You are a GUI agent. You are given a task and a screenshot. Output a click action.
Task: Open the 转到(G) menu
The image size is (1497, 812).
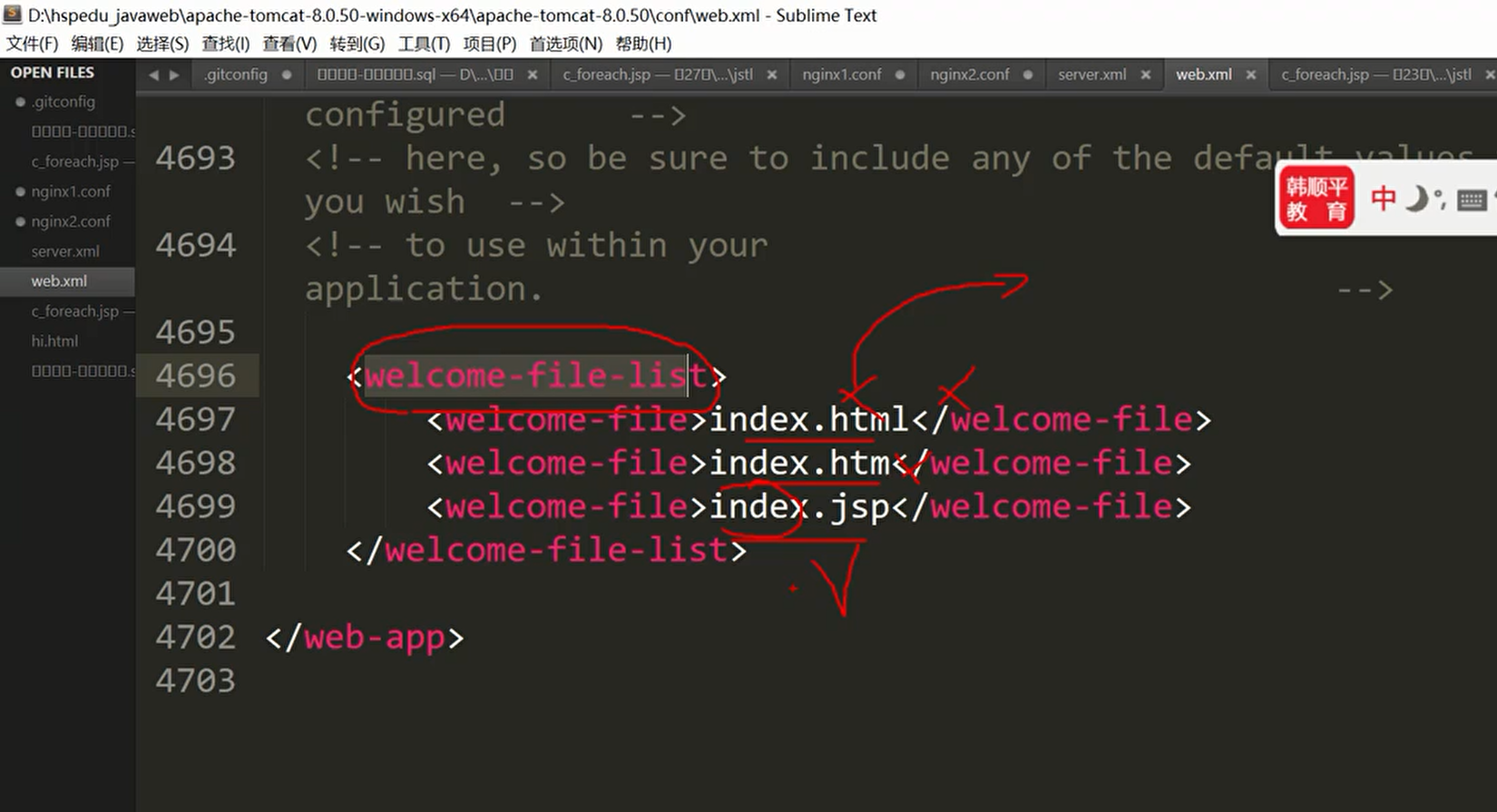[357, 44]
